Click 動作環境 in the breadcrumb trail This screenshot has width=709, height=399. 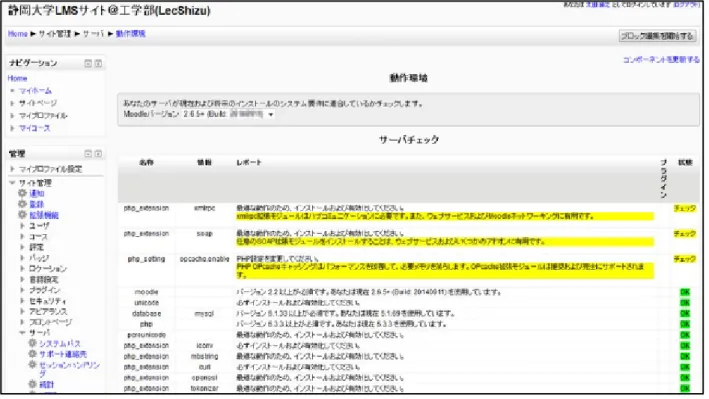click(130, 34)
